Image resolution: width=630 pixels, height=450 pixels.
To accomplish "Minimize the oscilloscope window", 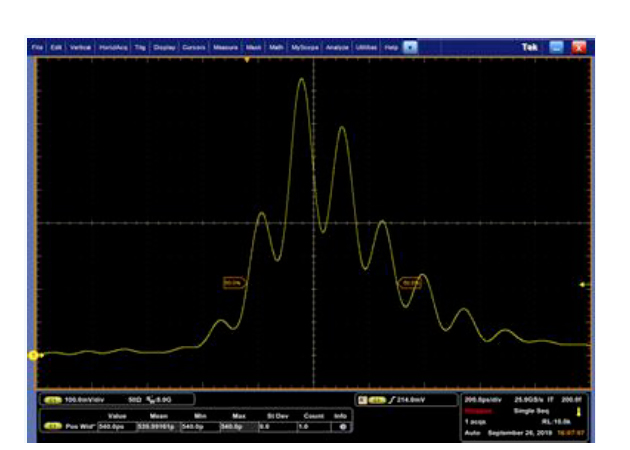I will point(556,47).
